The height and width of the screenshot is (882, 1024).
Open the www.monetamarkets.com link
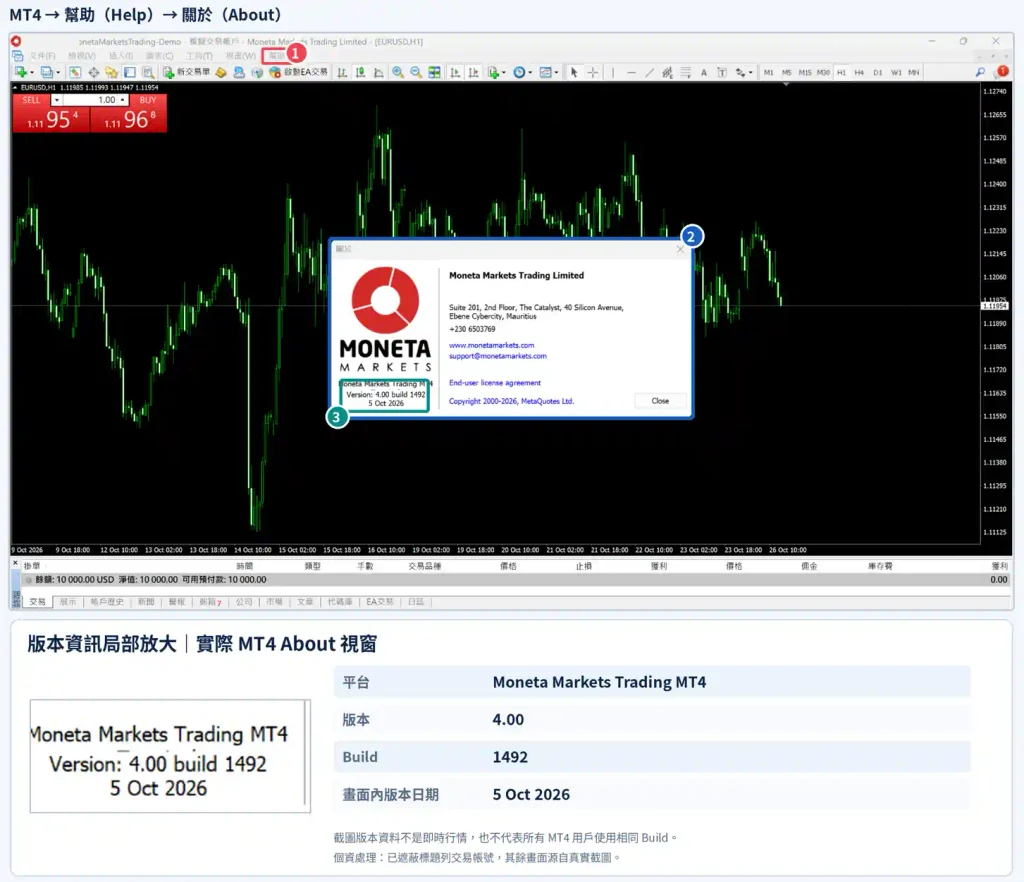(x=492, y=345)
